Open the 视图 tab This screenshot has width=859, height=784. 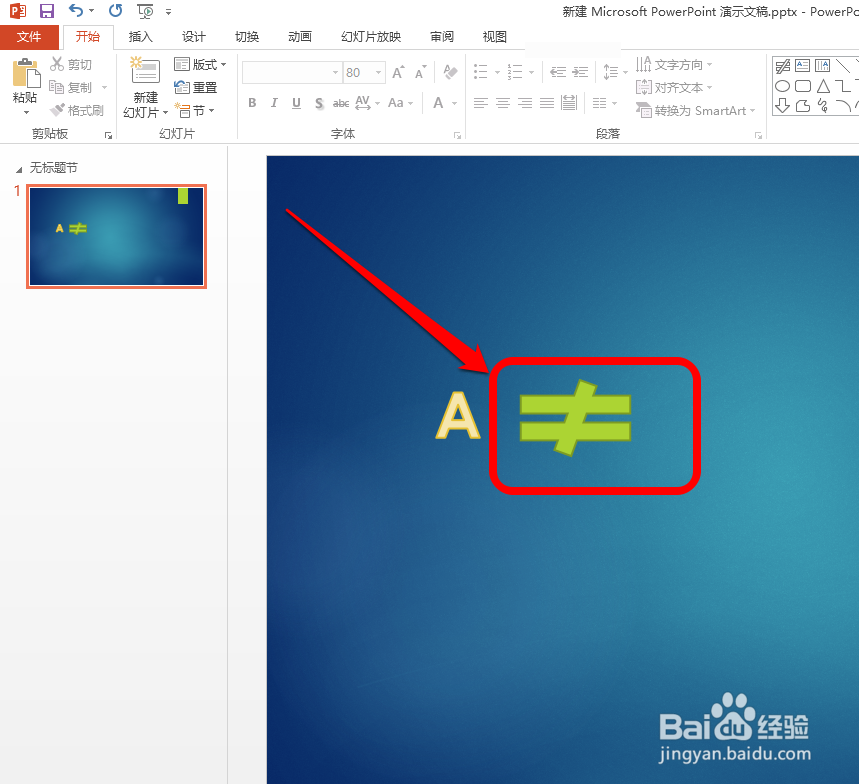[x=495, y=37]
